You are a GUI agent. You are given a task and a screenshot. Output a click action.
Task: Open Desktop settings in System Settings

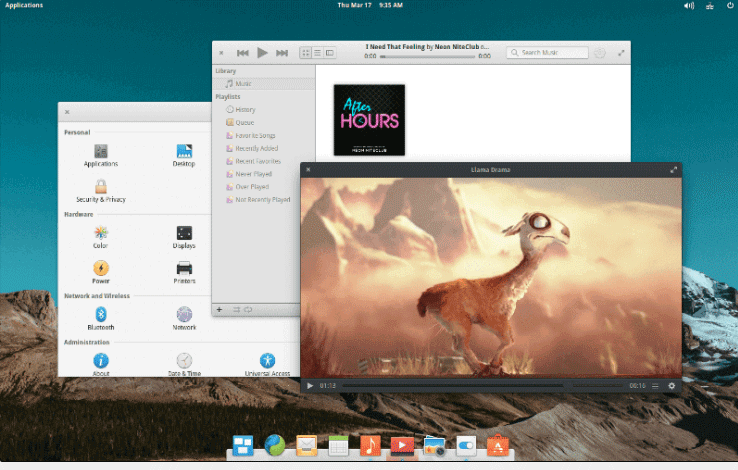pyautogui.click(x=184, y=156)
